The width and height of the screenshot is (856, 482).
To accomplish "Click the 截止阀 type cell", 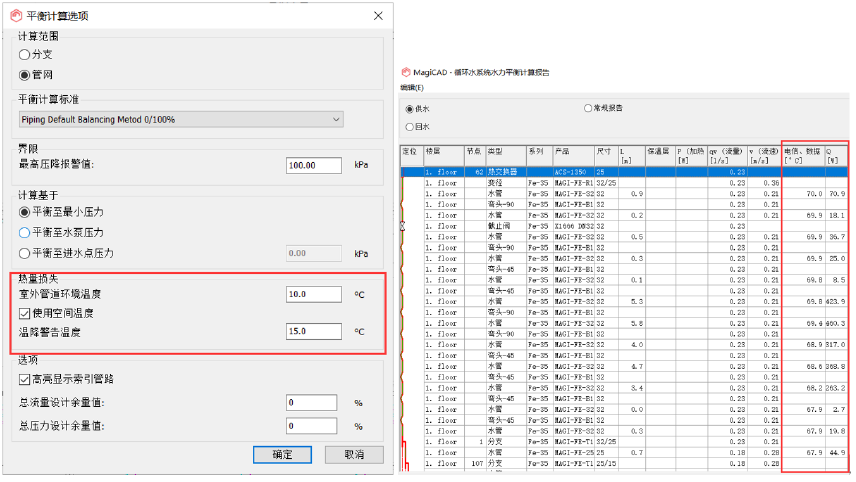I will 506,226.
